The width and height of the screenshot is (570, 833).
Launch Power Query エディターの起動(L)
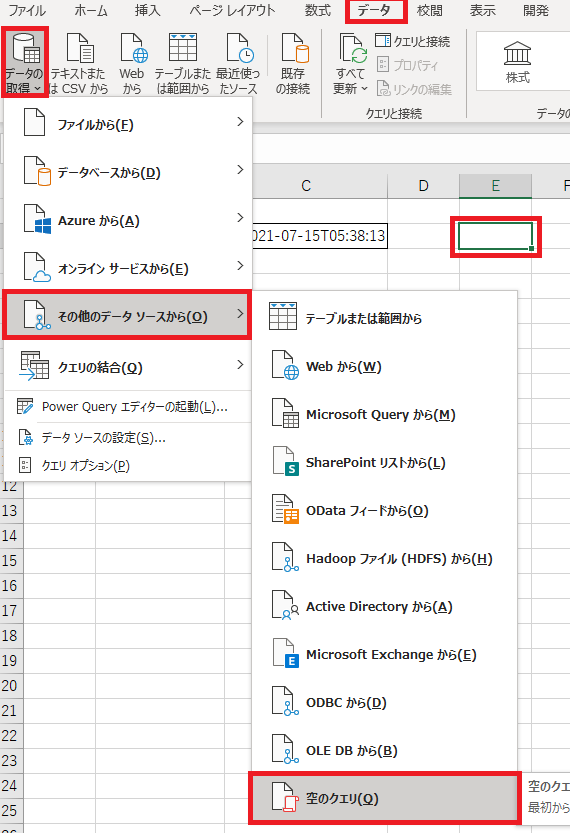point(127,407)
